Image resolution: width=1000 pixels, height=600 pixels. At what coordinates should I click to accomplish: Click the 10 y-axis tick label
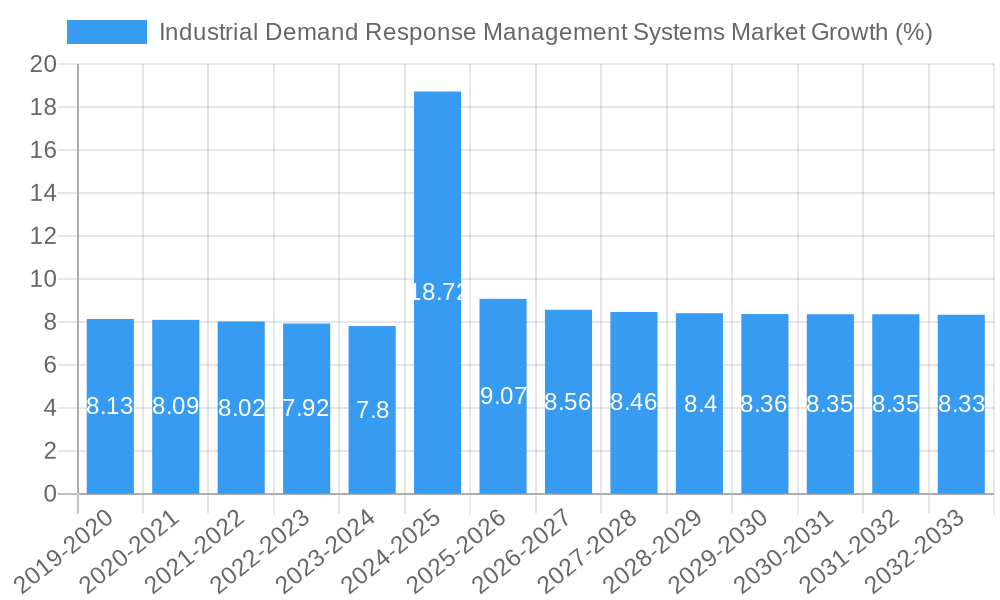click(x=43, y=279)
